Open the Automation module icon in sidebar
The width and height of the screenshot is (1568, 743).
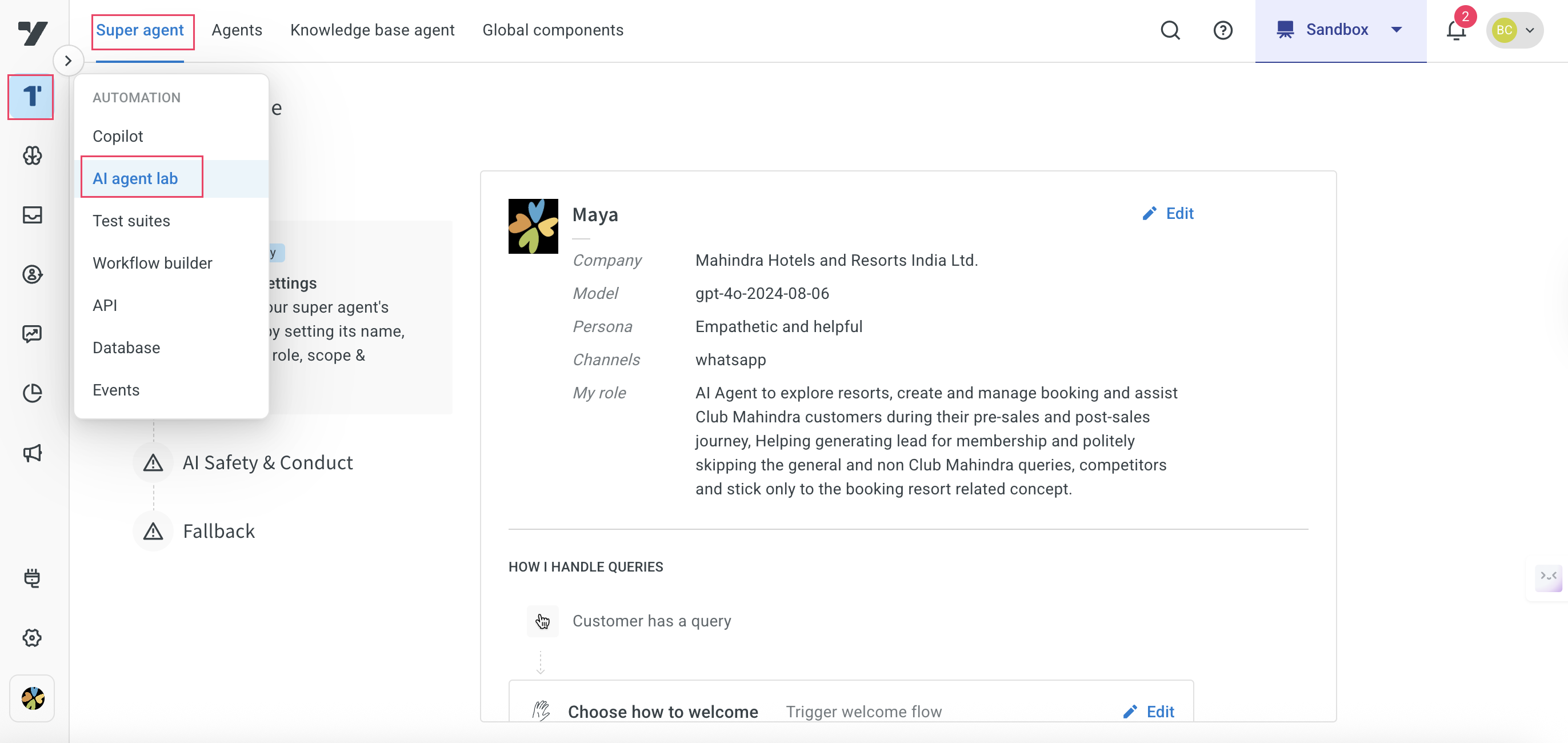31,97
